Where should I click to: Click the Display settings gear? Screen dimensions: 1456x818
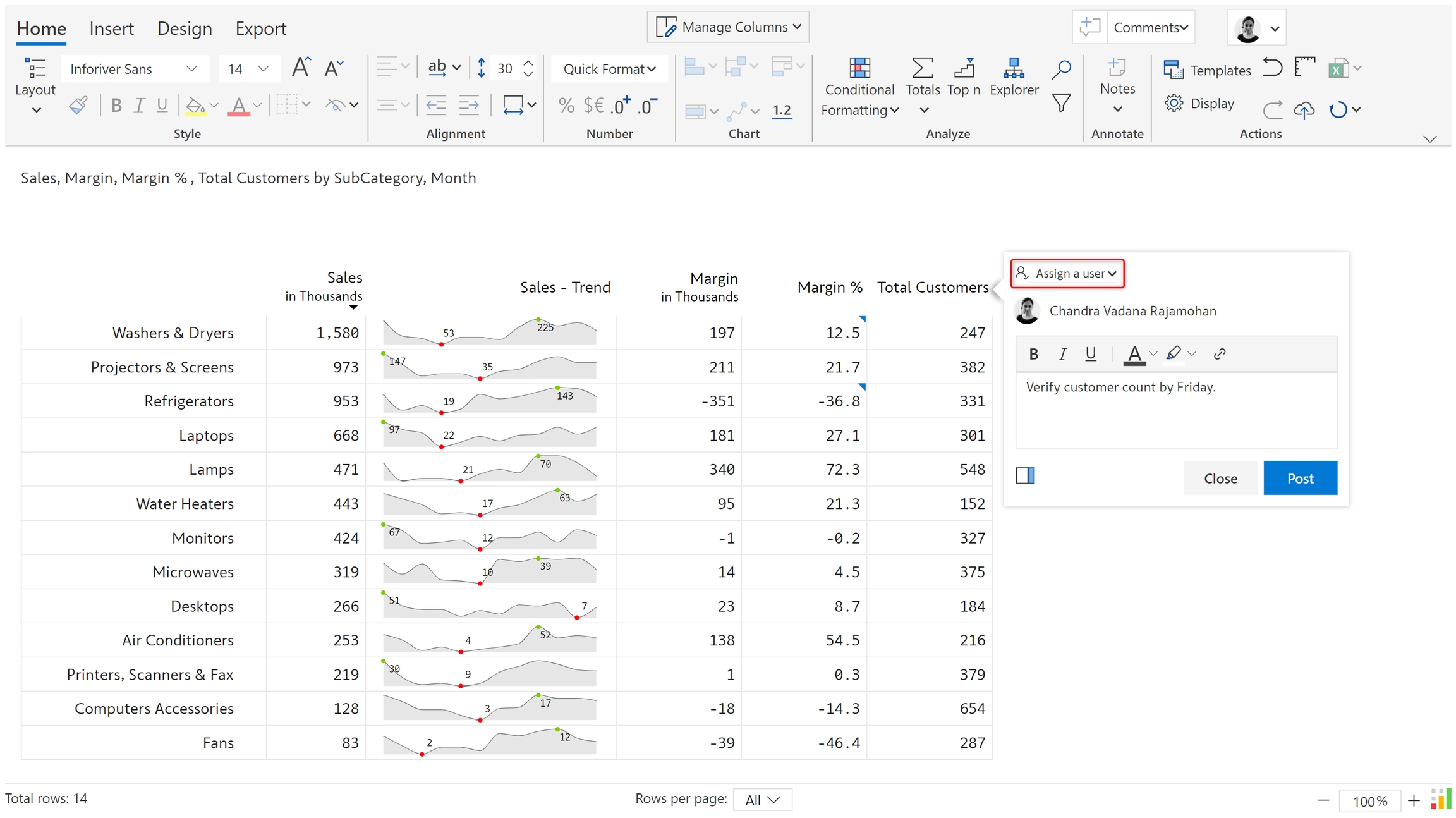1174,103
